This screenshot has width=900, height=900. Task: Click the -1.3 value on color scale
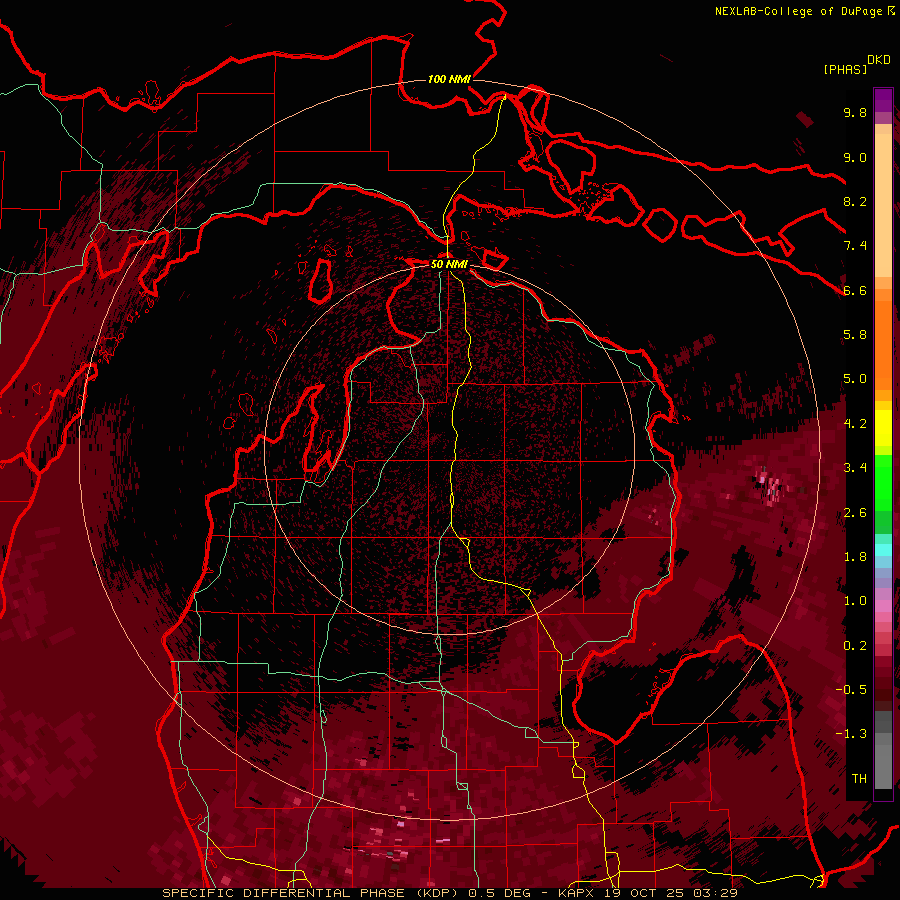pos(851,734)
